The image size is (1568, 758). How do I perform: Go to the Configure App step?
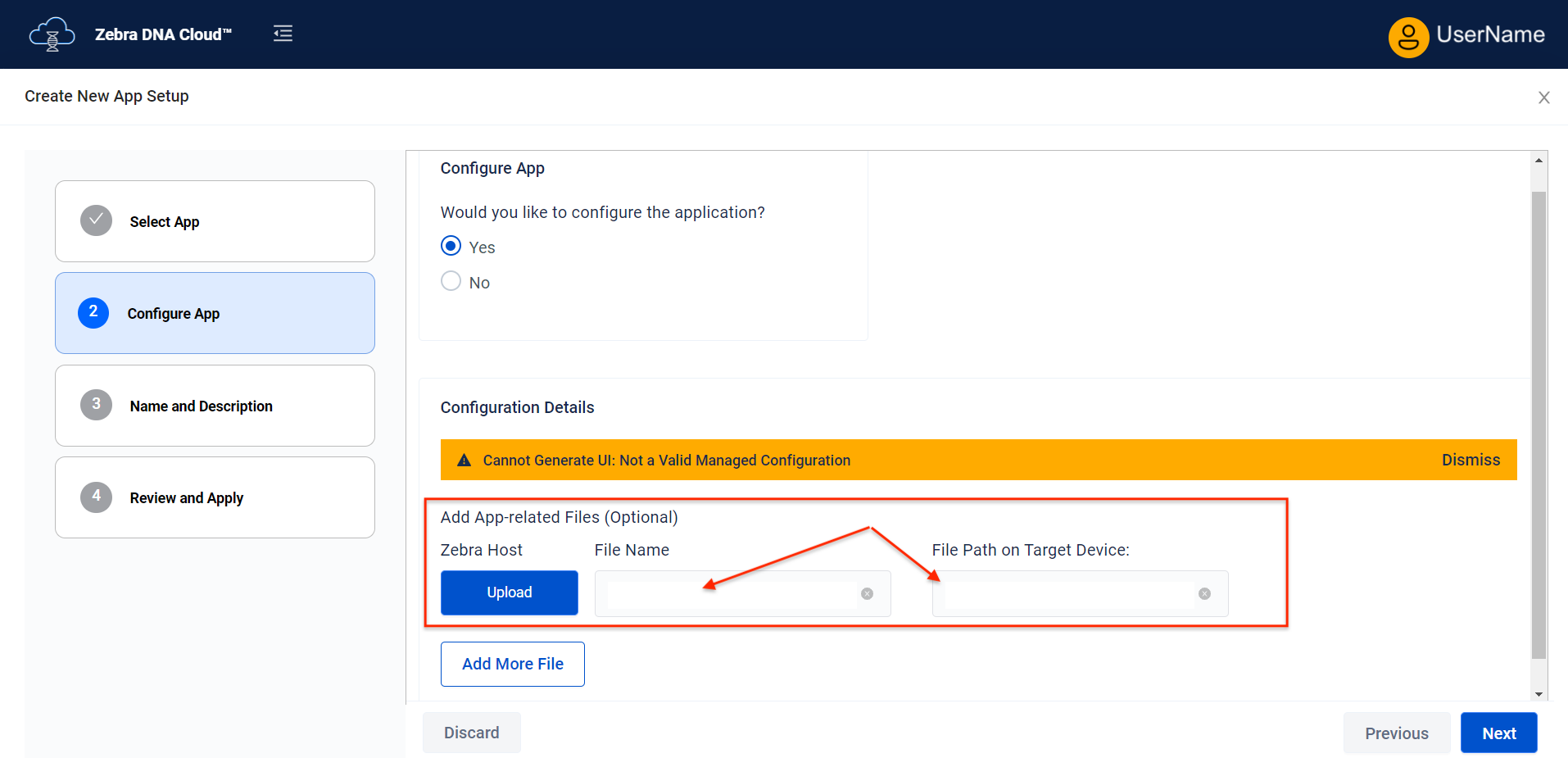215,313
